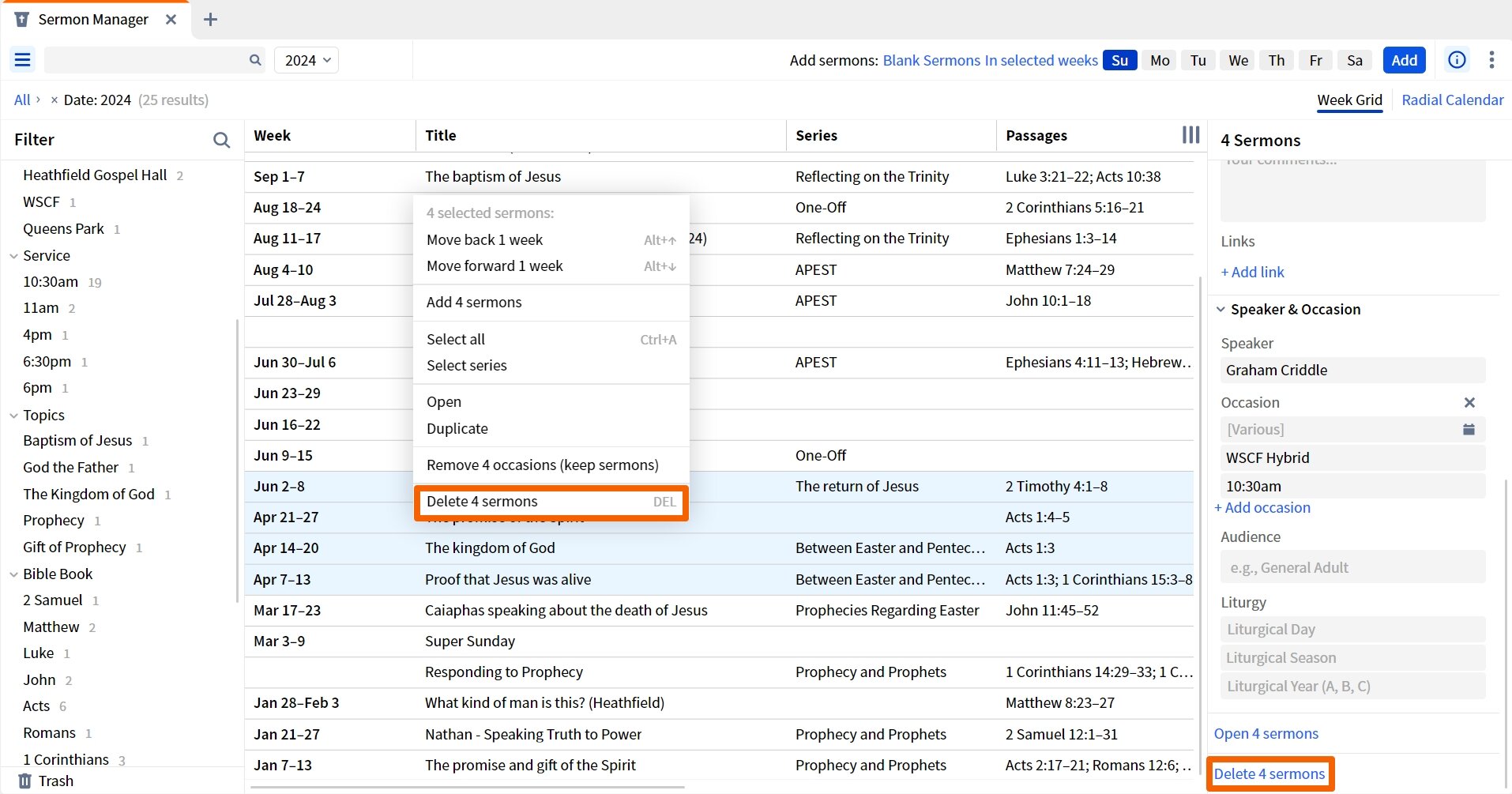
Task: Sort by the Week column header
Action: coord(272,136)
